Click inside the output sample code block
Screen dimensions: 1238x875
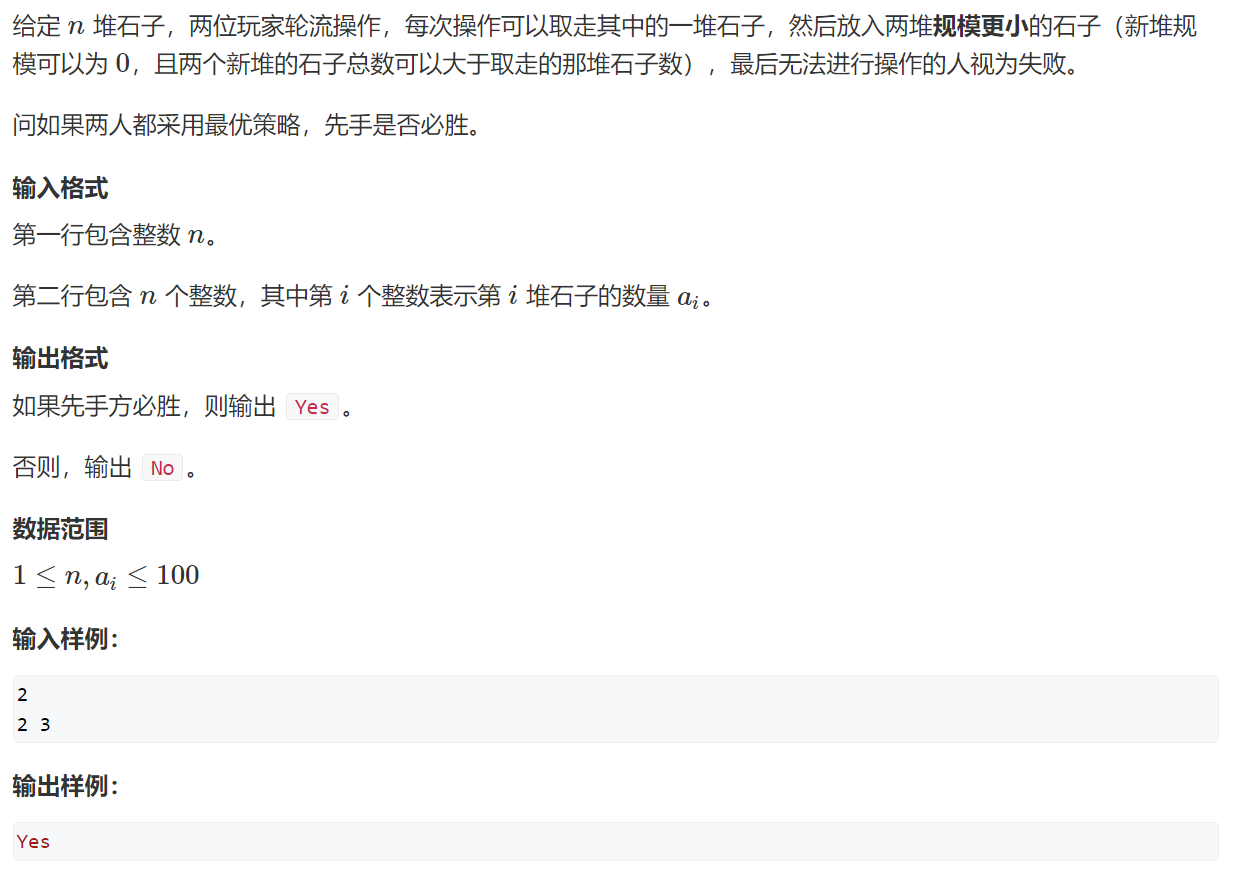(616, 841)
